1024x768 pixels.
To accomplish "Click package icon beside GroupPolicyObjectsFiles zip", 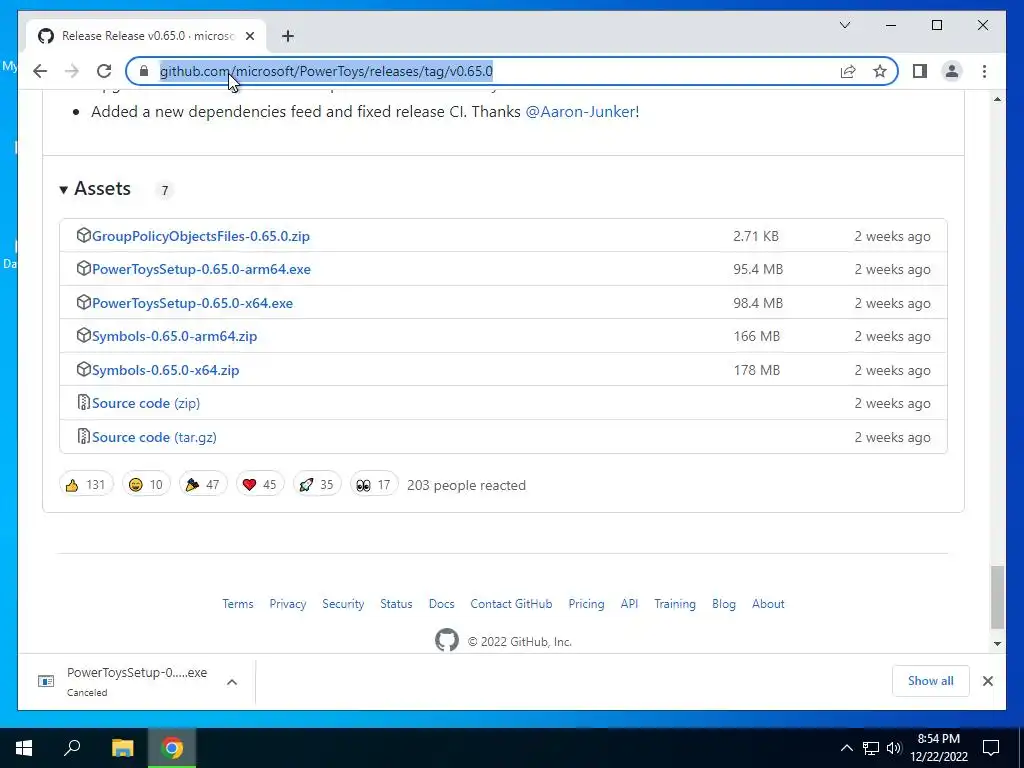I will point(84,235).
